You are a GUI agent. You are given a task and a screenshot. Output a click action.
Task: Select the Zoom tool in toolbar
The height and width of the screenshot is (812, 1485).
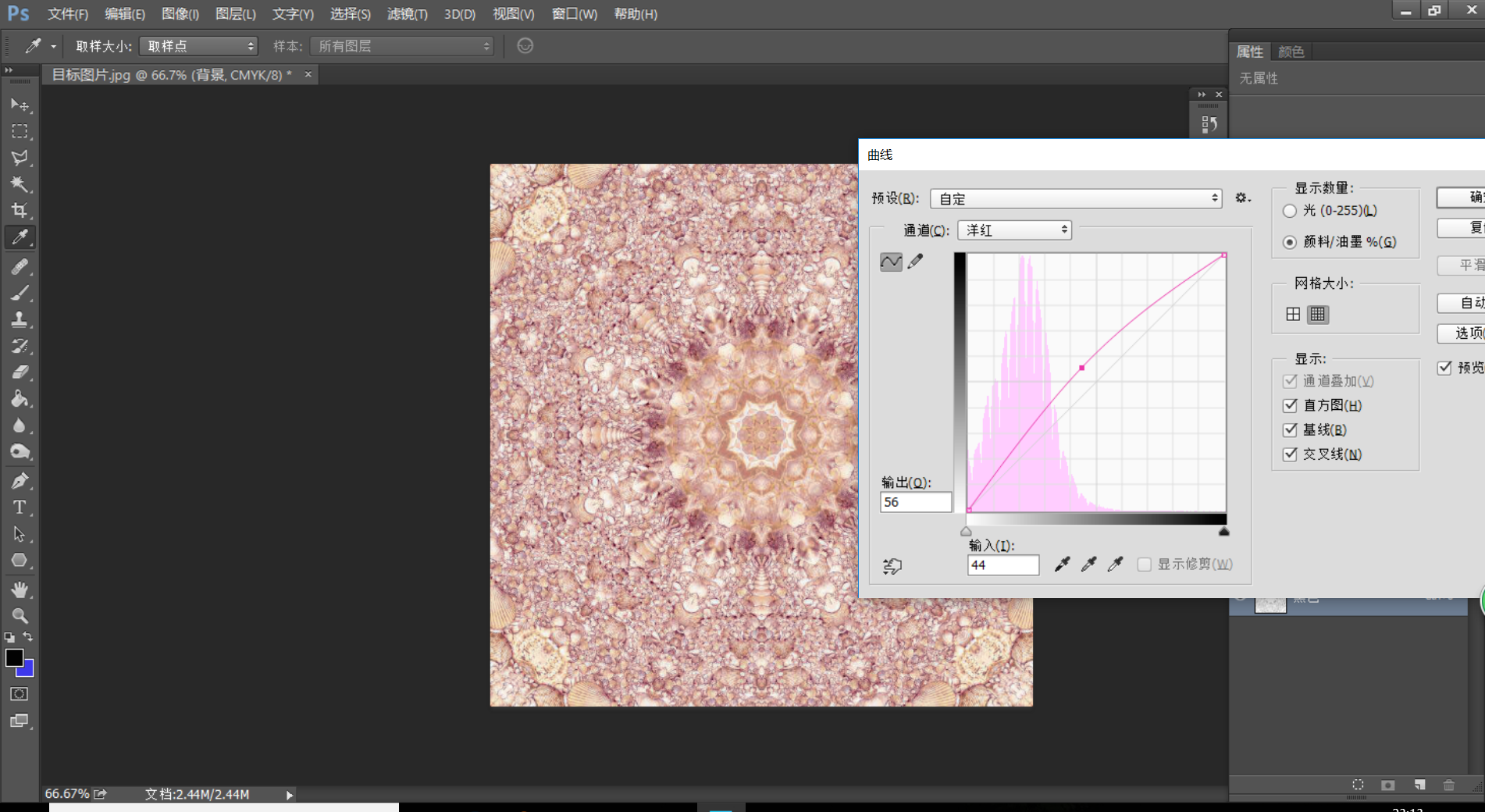(x=20, y=616)
